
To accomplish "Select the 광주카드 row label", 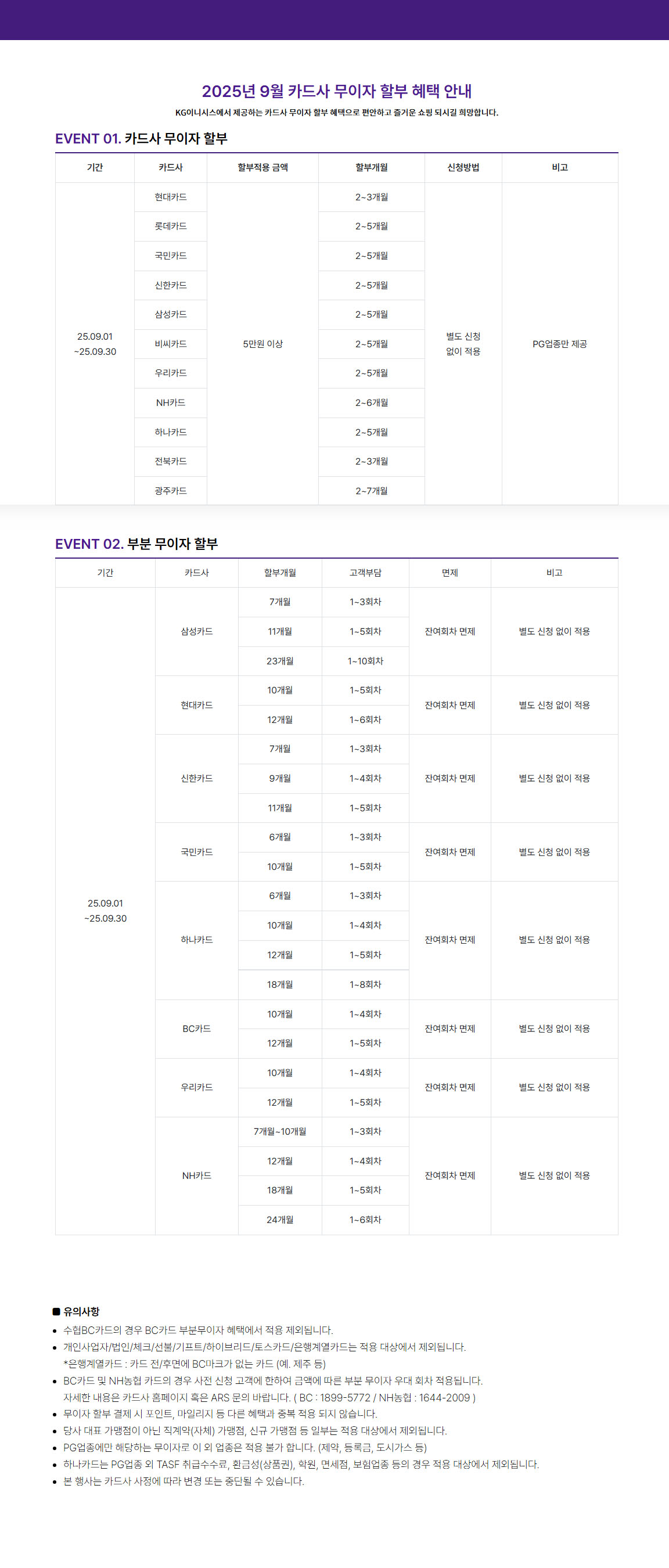I will tap(171, 491).
